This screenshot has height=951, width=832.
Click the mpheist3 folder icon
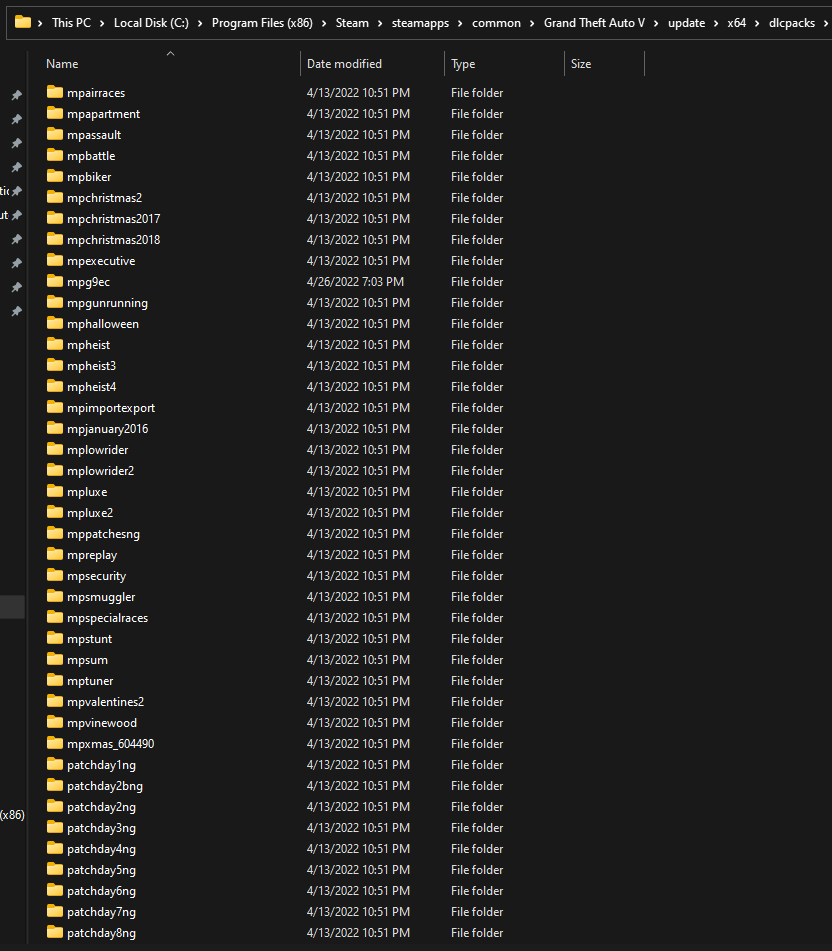point(55,365)
